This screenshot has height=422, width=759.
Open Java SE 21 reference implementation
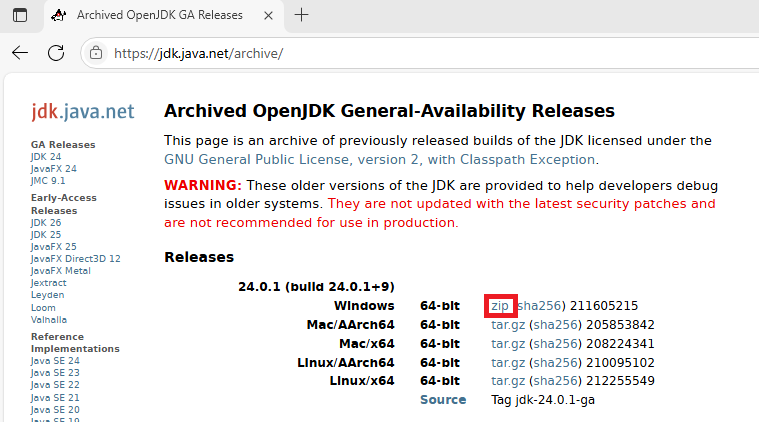click(x=55, y=397)
